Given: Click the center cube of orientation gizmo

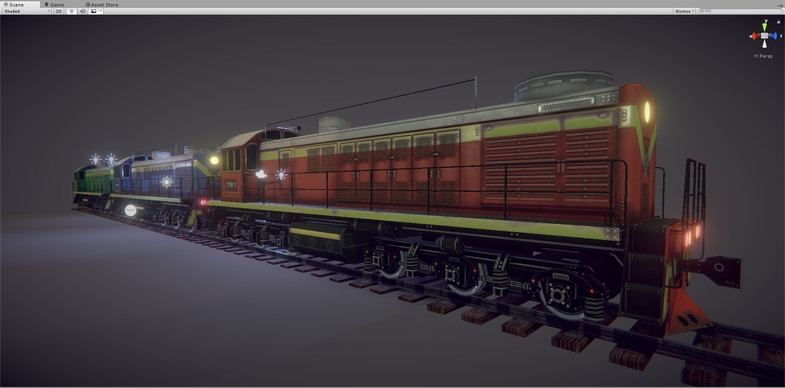Looking at the screenshot, I should click(764, 36).
